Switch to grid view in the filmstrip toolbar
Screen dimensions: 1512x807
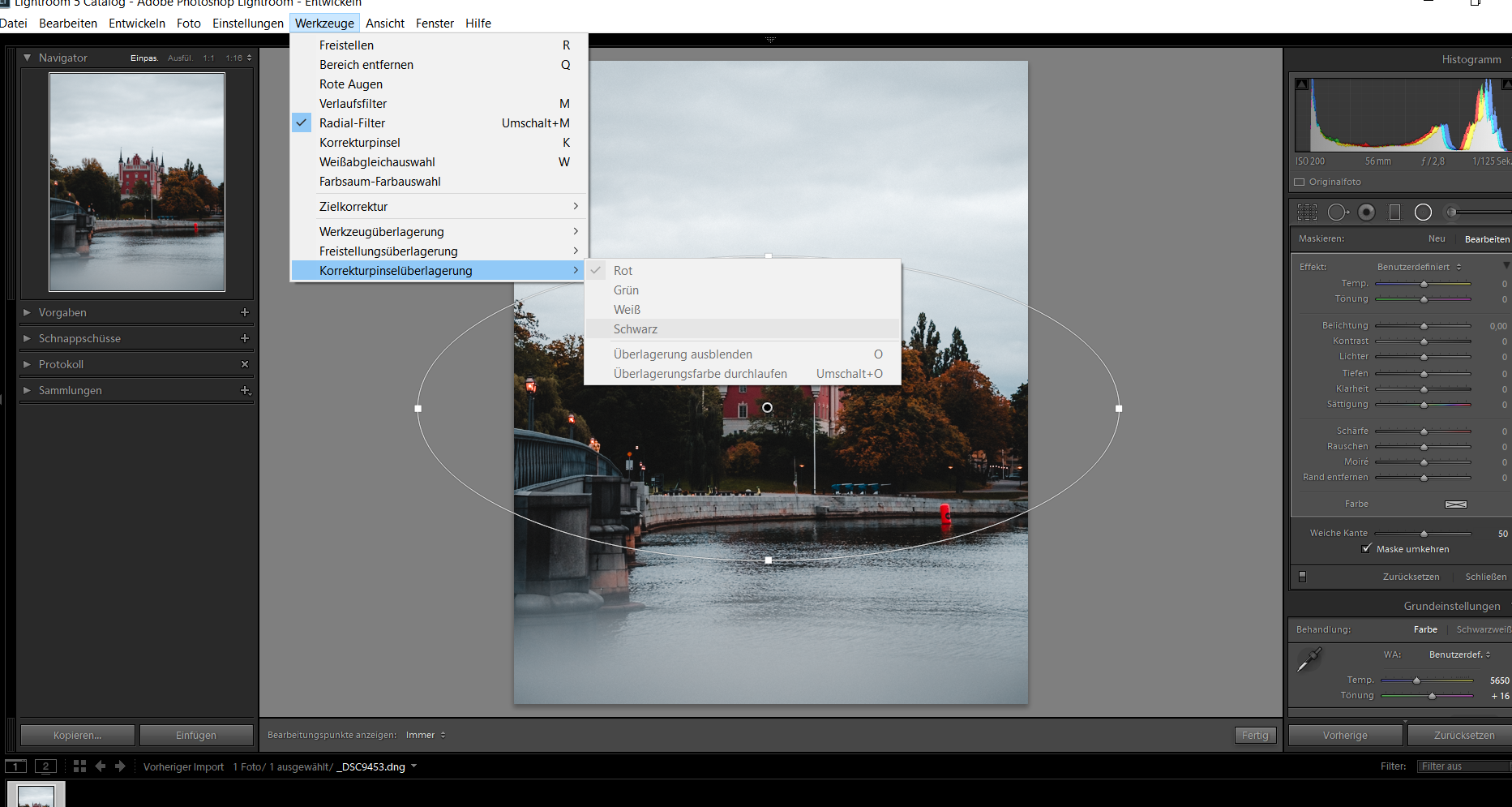79,766
